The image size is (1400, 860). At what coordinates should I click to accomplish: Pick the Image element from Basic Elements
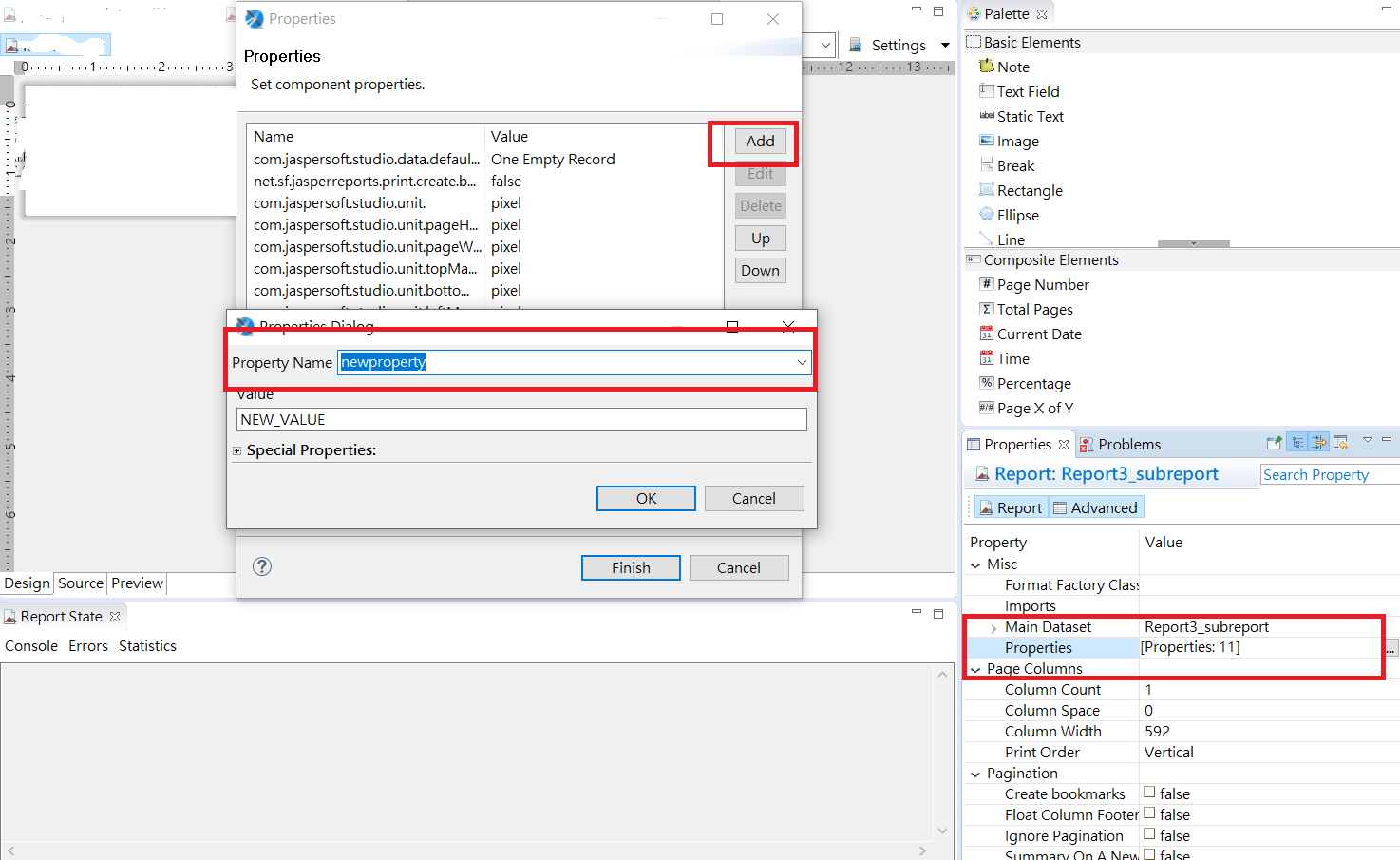pyautogui.click(x=1016, y=141)
